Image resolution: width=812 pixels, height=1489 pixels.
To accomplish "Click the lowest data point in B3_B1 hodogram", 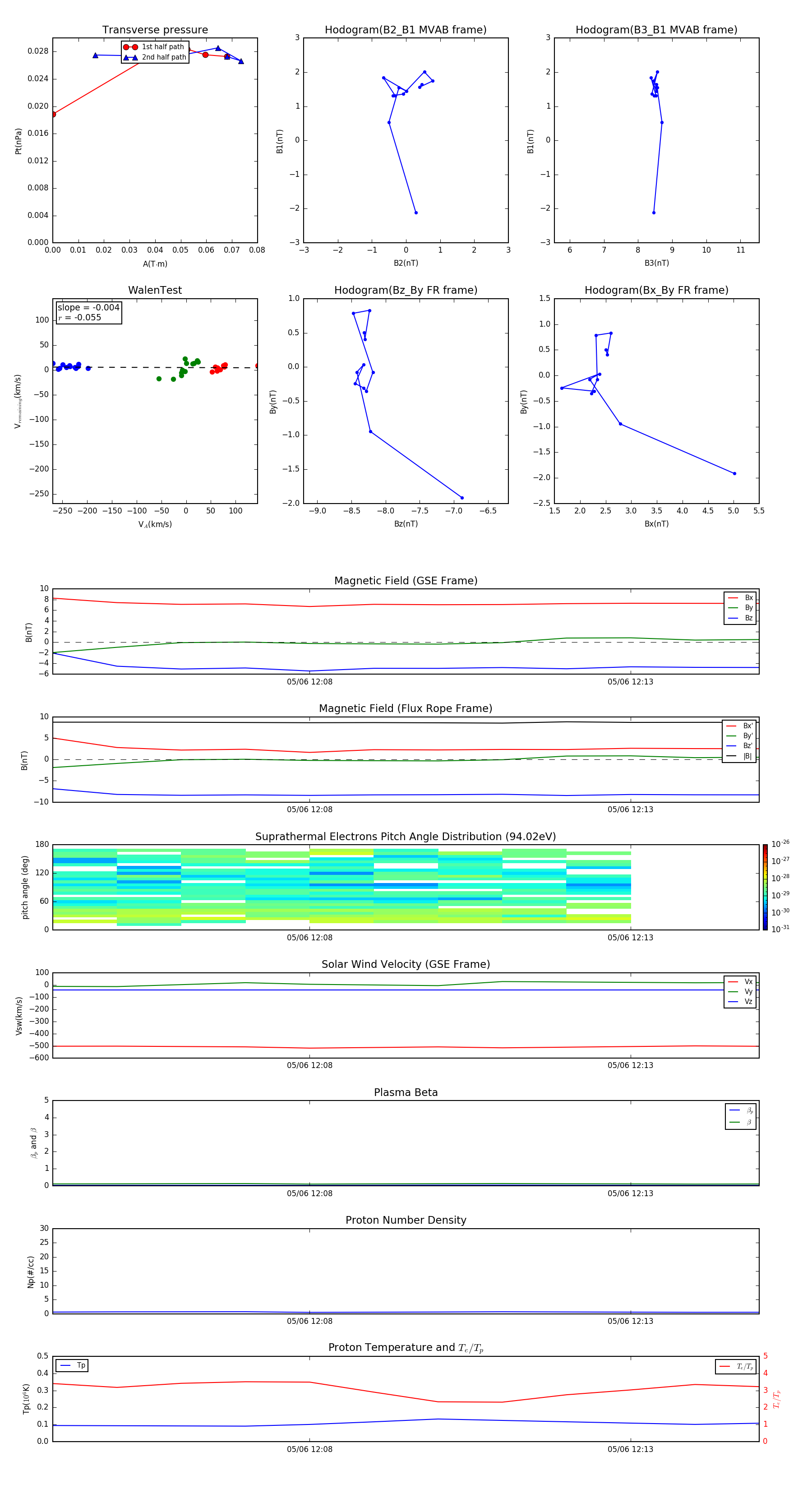I will click(x=654, y=213).
